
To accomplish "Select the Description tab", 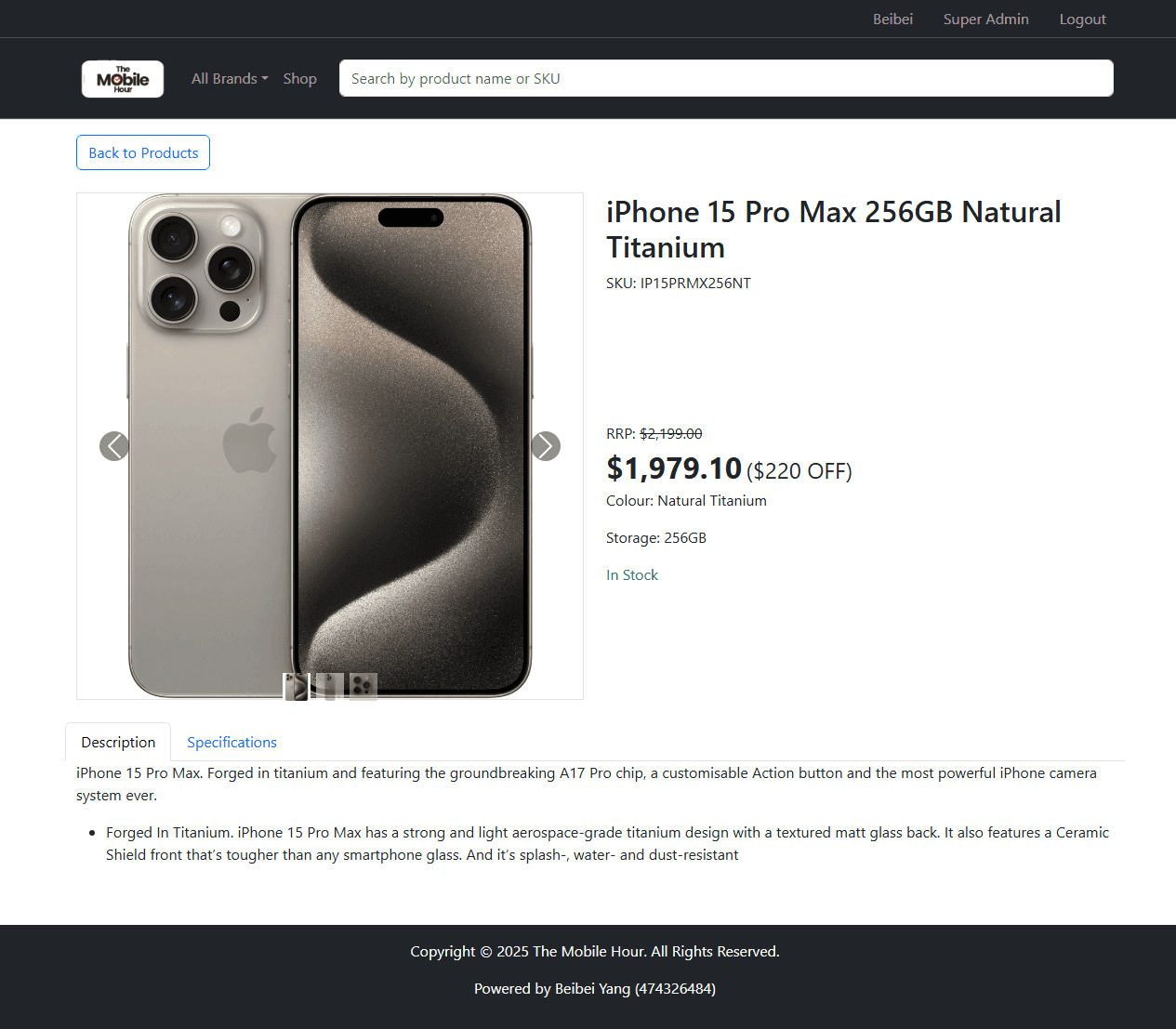I will coord(118,743).
